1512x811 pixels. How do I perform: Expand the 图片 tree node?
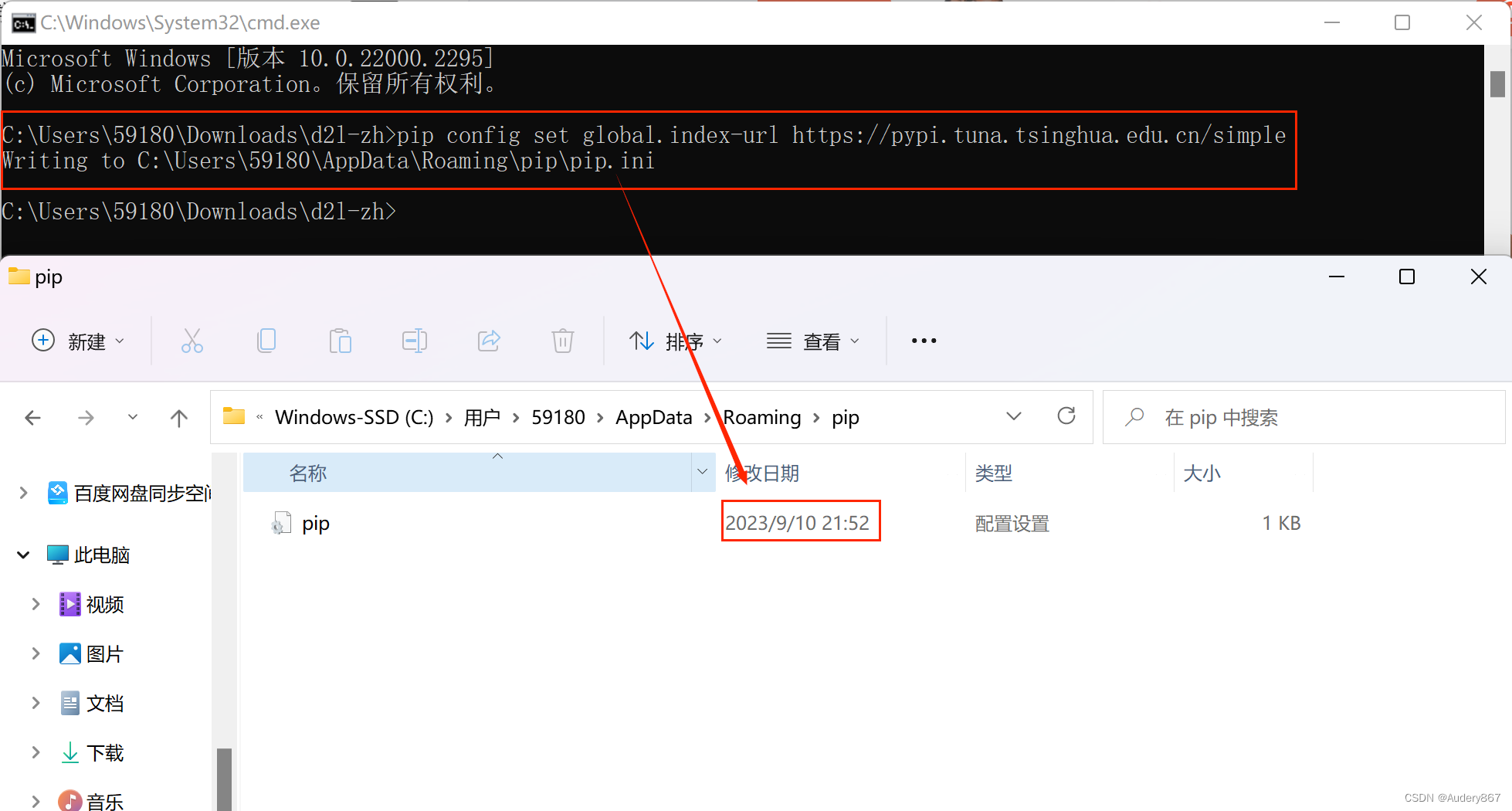coord(36,653)
